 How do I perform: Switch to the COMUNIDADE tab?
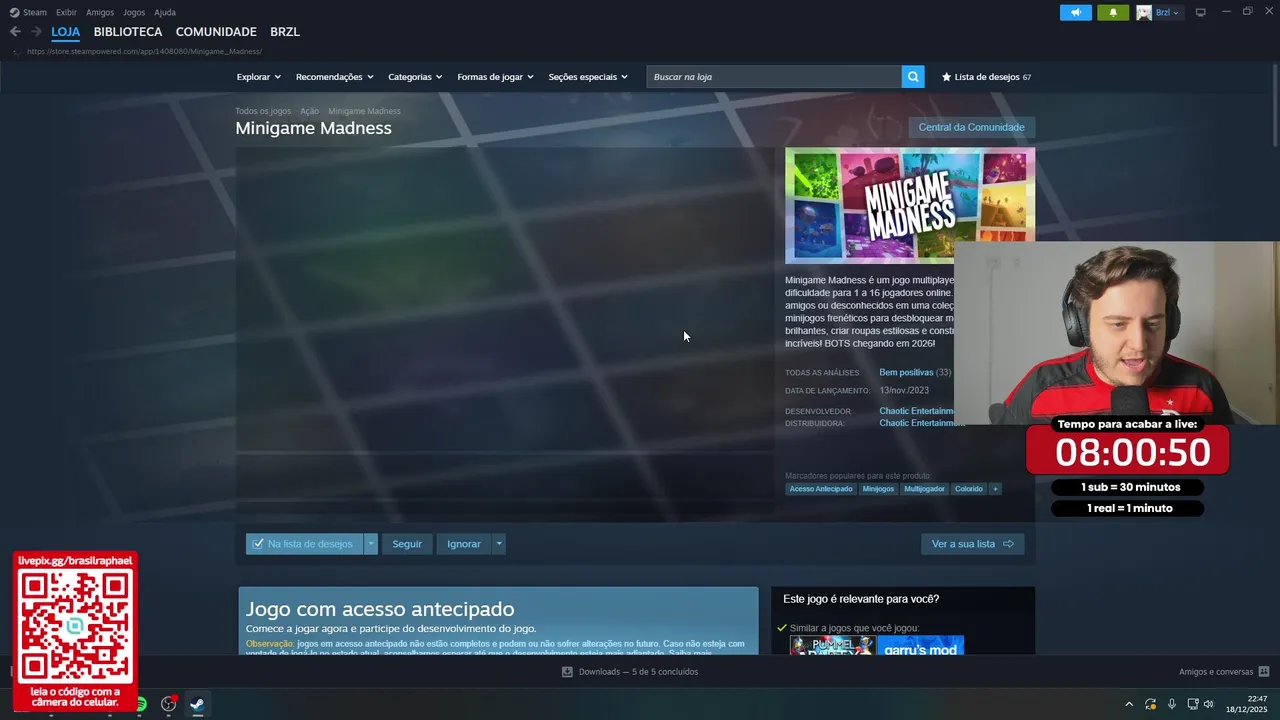[x=216, y=32]
